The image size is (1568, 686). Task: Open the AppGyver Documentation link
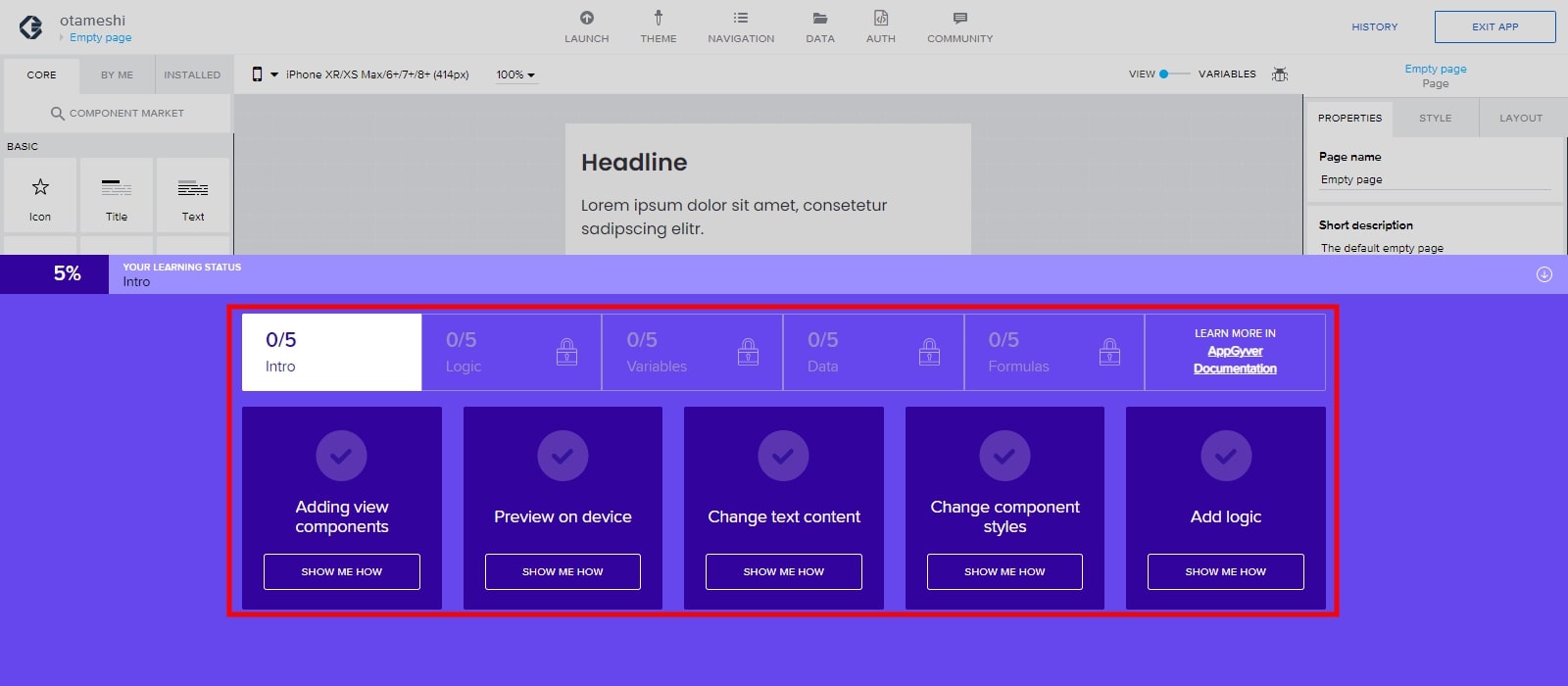click(x=1235, y=360)
